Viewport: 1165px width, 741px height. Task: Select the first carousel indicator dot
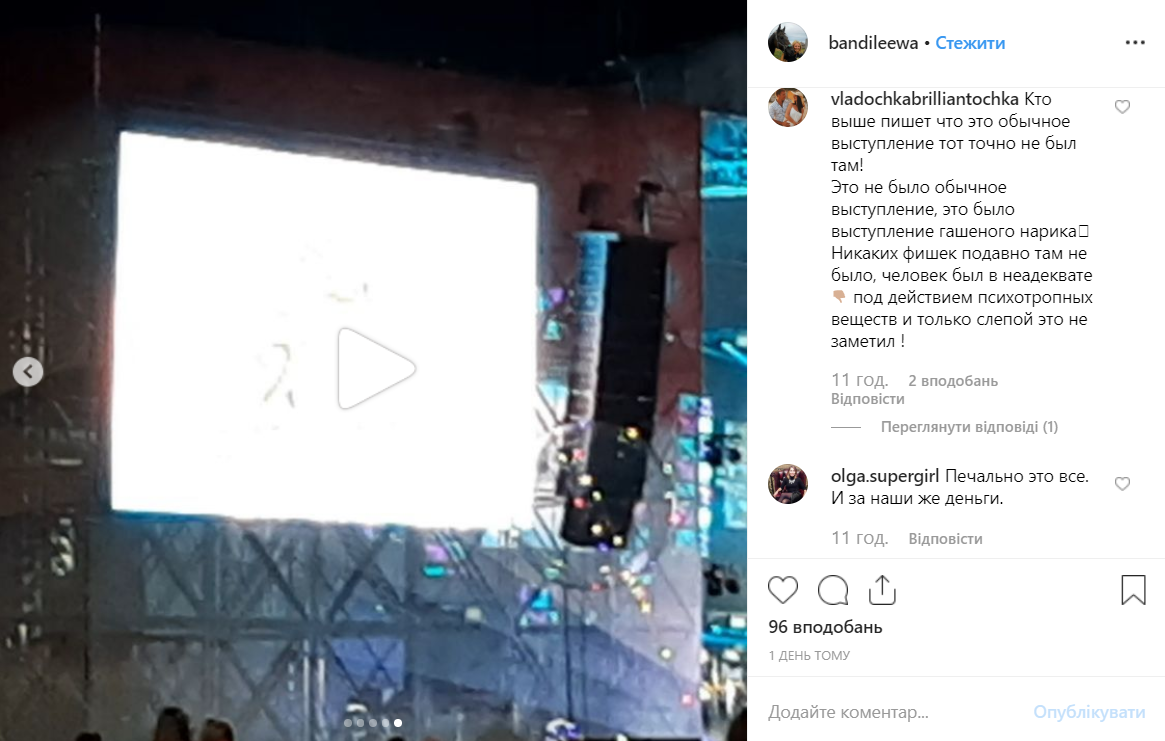pos(348,722)
